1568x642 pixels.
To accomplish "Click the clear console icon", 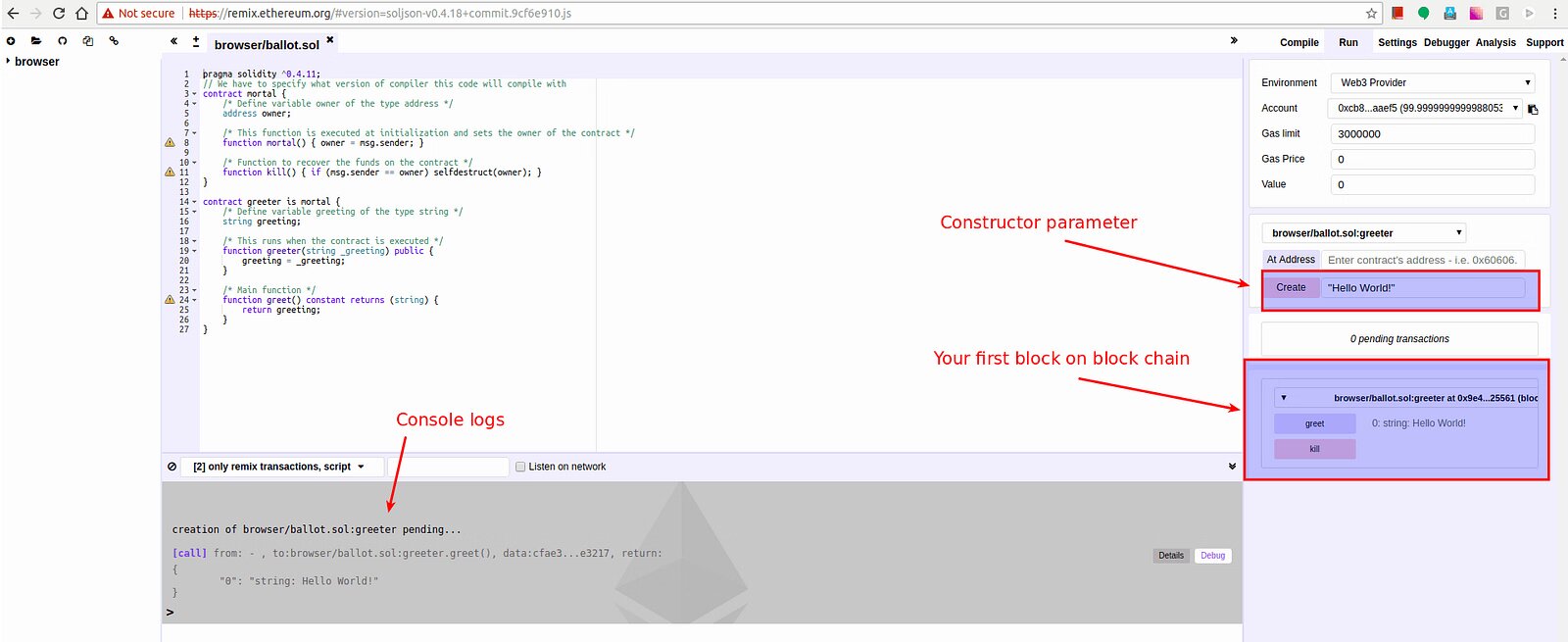I will (172, 467).
